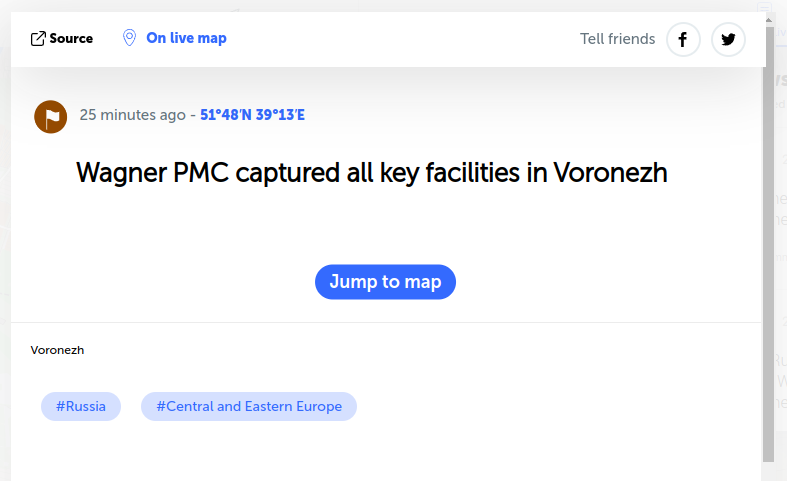Click the word 'Voronezh' in the headline
The width and height of the screenshot is (787, 481).
pos(610,173)
